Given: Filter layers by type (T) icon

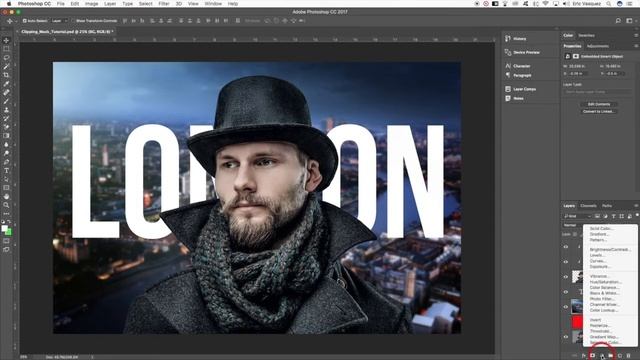Looking at the screenshot, I should [613, 216].
